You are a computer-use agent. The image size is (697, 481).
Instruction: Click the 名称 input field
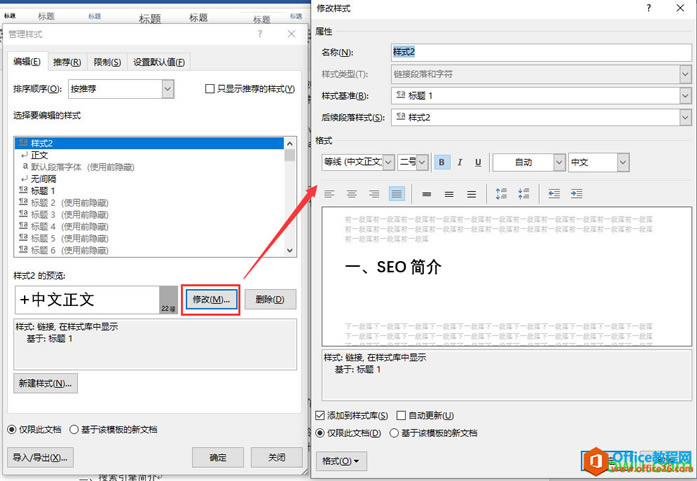(x=541, y=52)
